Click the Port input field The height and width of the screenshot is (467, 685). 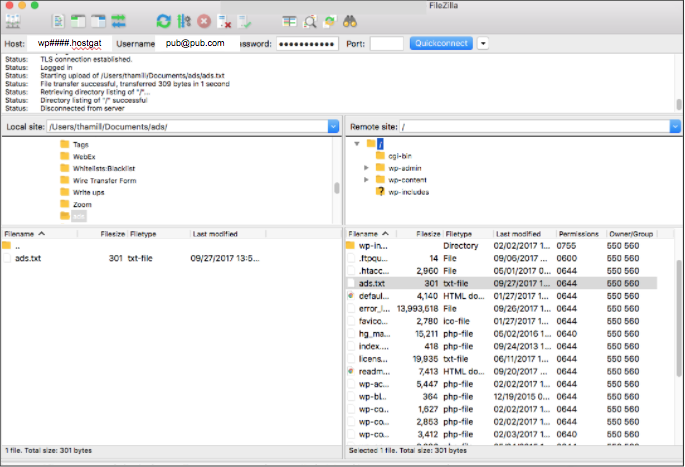click(x=386, y=44)
